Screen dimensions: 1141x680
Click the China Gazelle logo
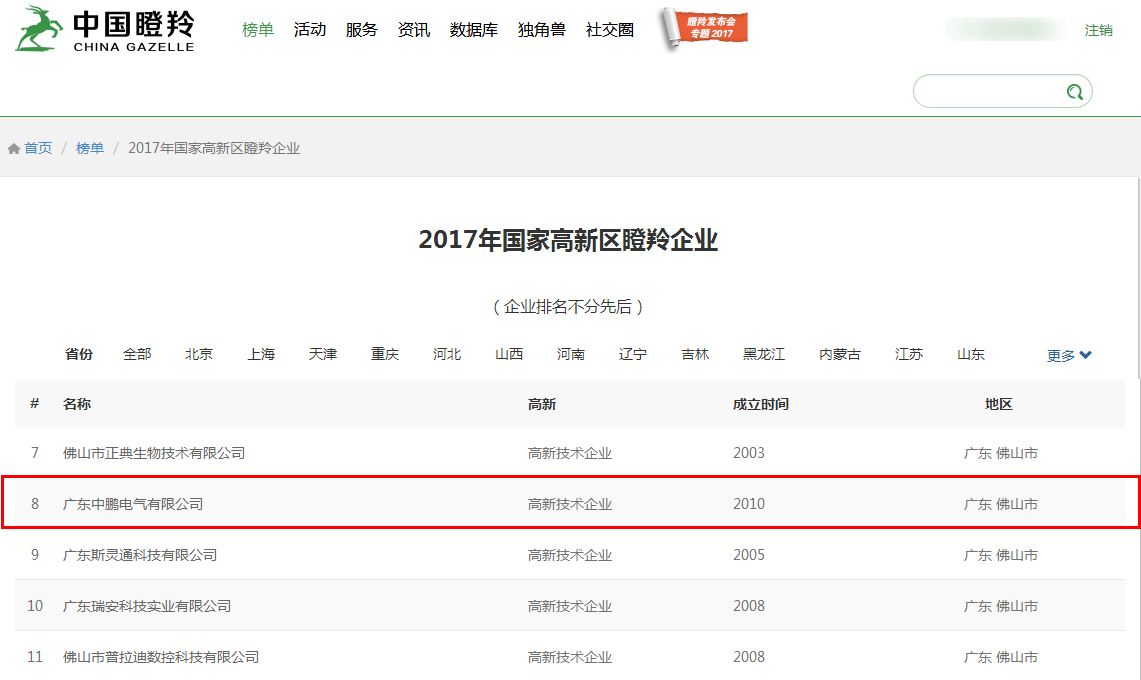click(x=105, y=29)
